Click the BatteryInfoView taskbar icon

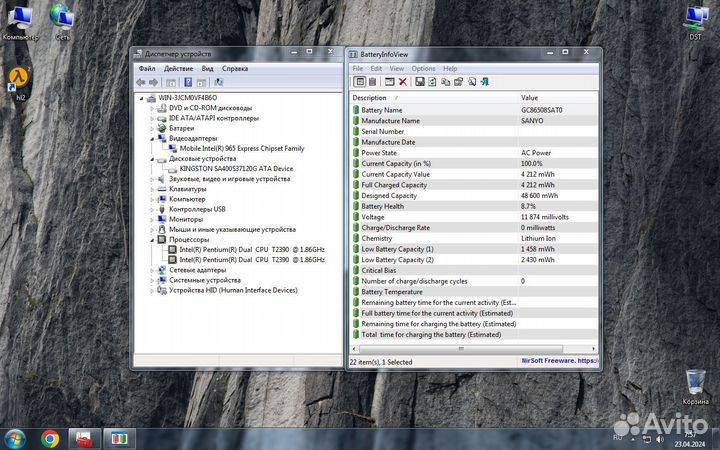119,439
